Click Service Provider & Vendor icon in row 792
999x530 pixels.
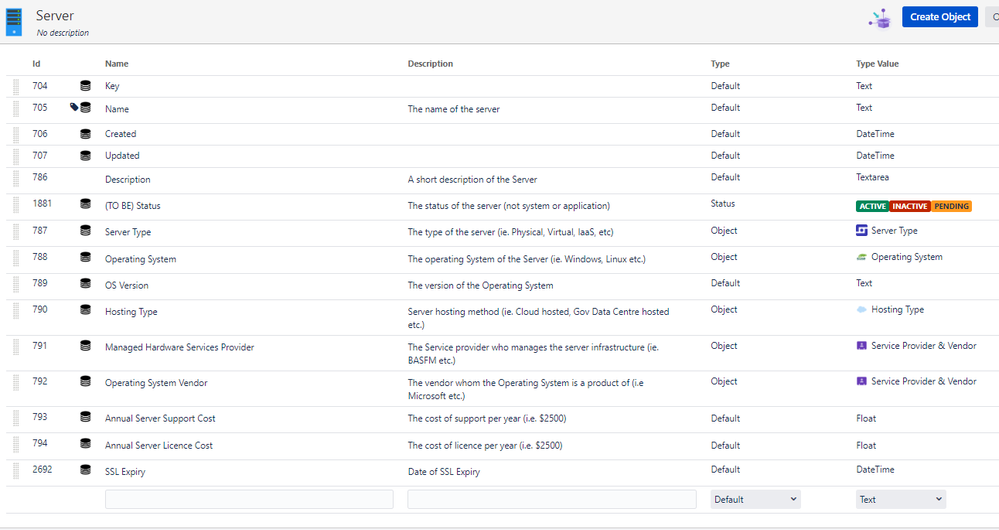point(861,382)
